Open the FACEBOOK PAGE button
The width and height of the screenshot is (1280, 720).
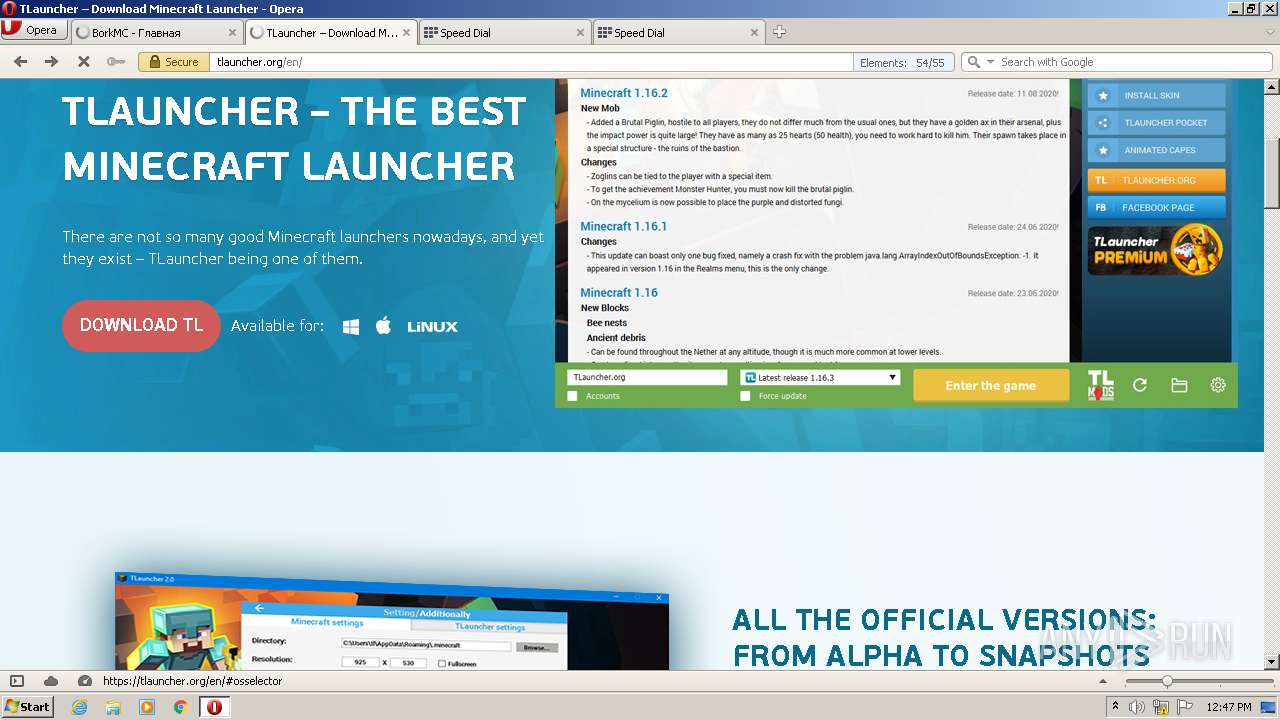tap(1156, 207)
